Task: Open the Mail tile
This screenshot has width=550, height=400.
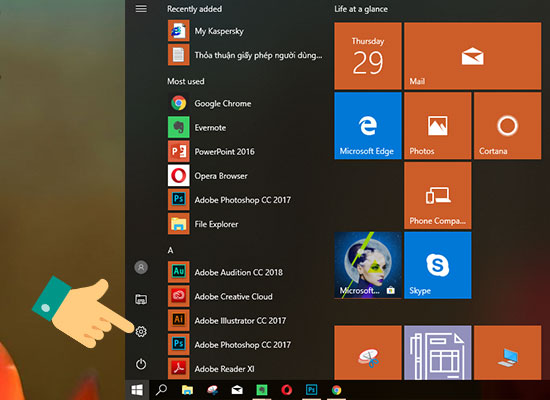Action: (472, 56)
